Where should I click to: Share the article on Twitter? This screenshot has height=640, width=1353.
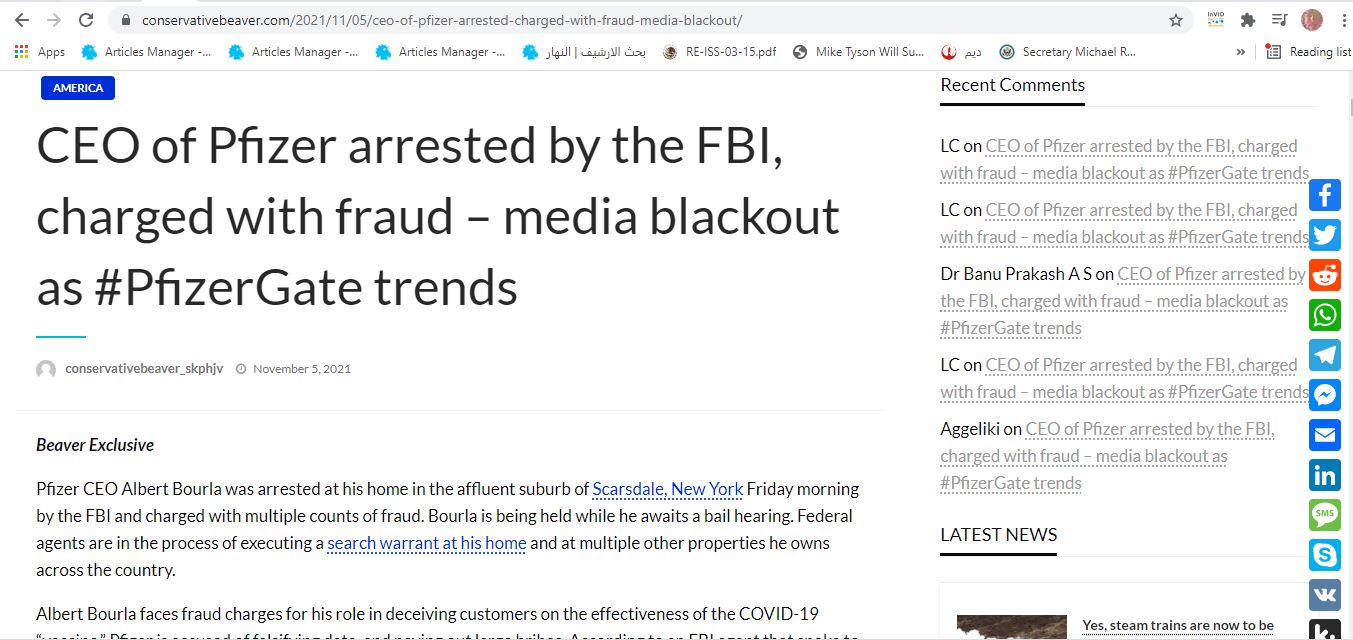[1325, 235]
